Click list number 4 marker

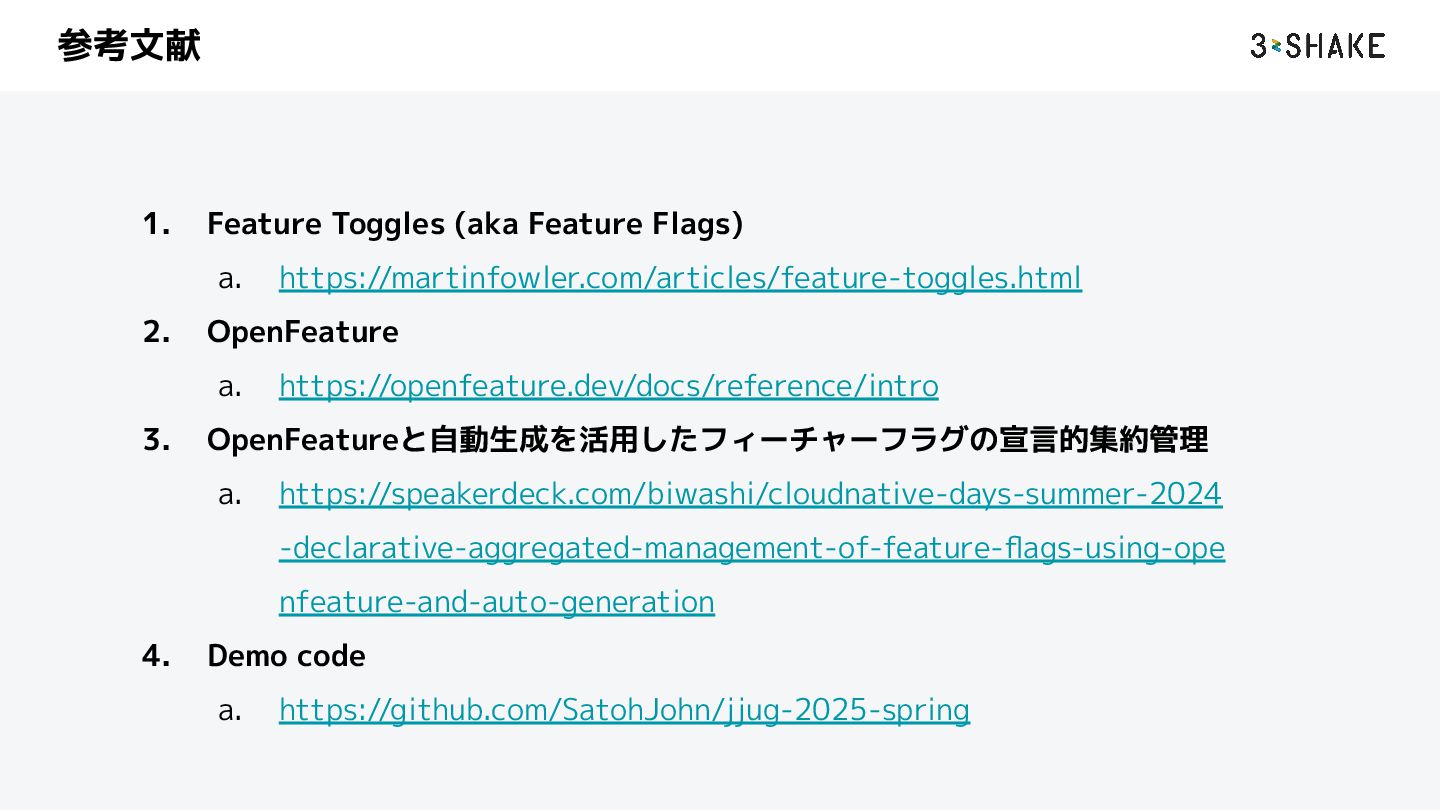point(155,656)
